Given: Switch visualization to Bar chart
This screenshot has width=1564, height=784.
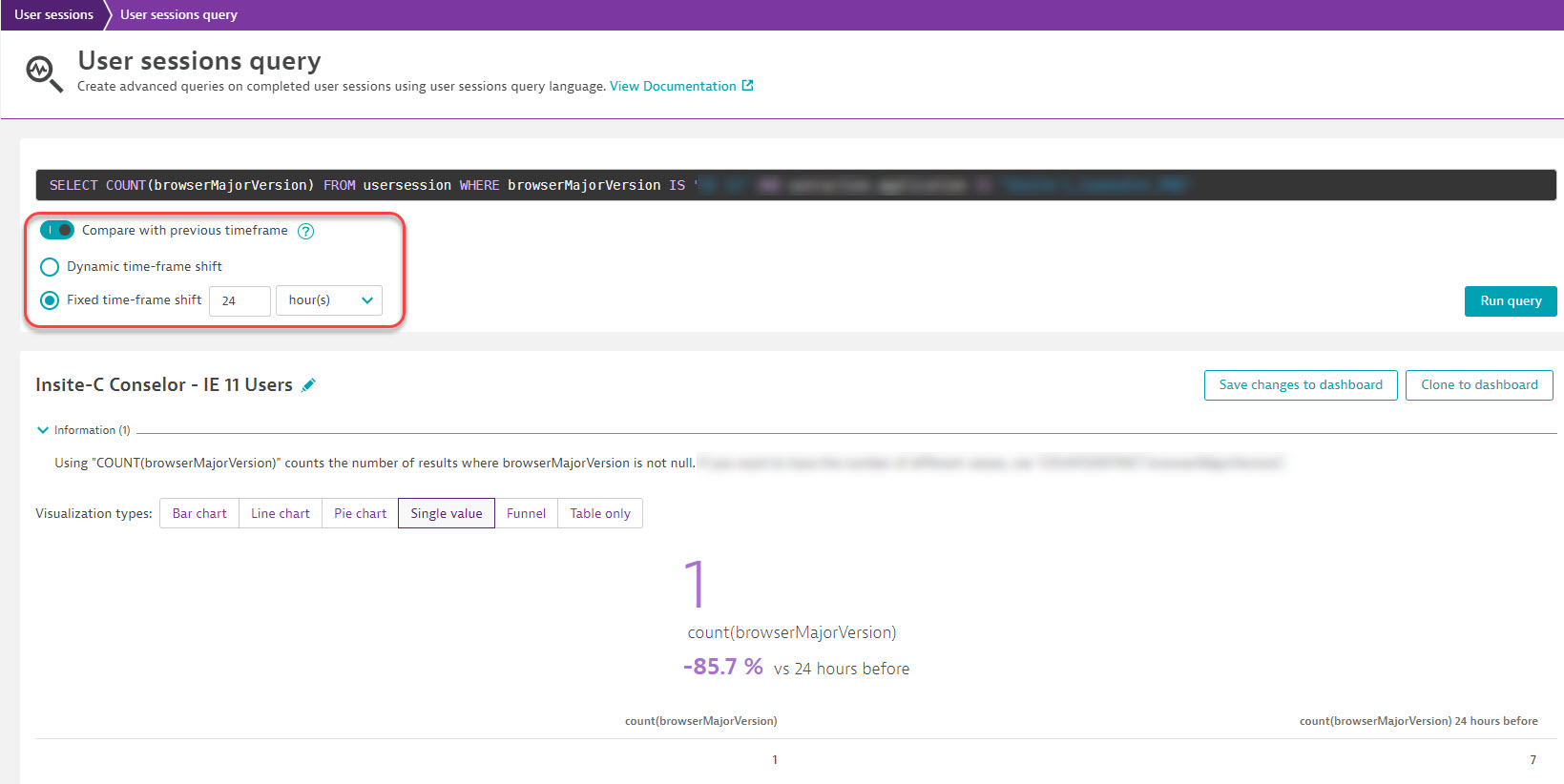Looking at the screenshot, I should pyautogui.click(x=199, y=513).
